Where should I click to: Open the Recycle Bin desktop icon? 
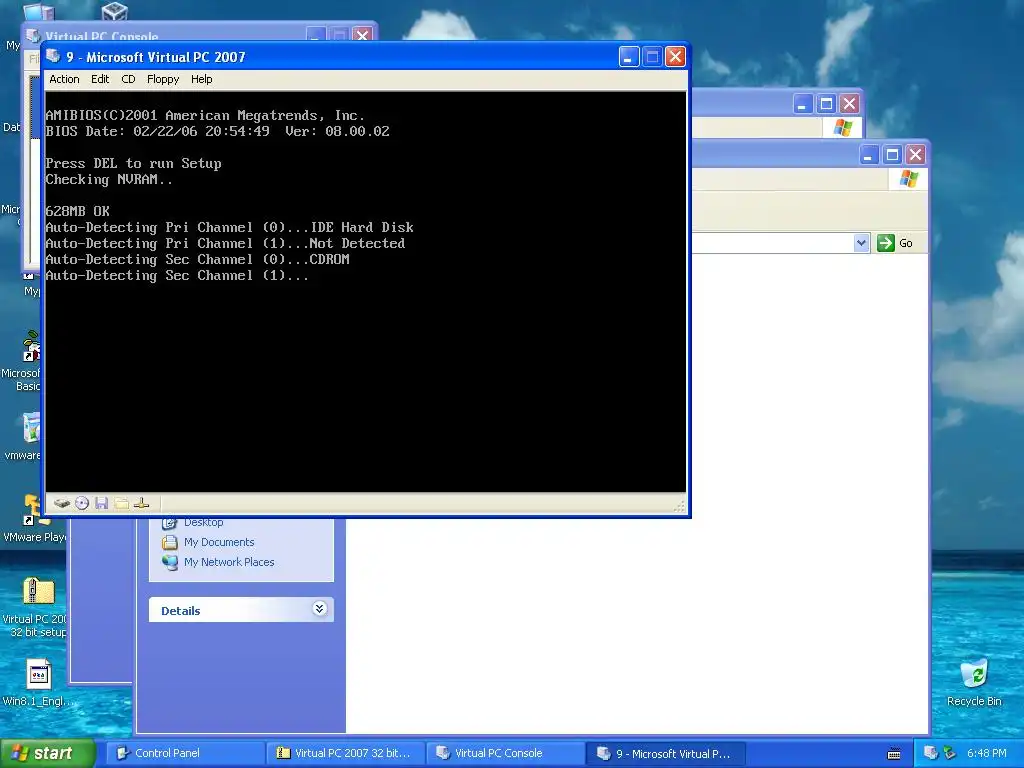pyautogui.click(x=974, y=682)
